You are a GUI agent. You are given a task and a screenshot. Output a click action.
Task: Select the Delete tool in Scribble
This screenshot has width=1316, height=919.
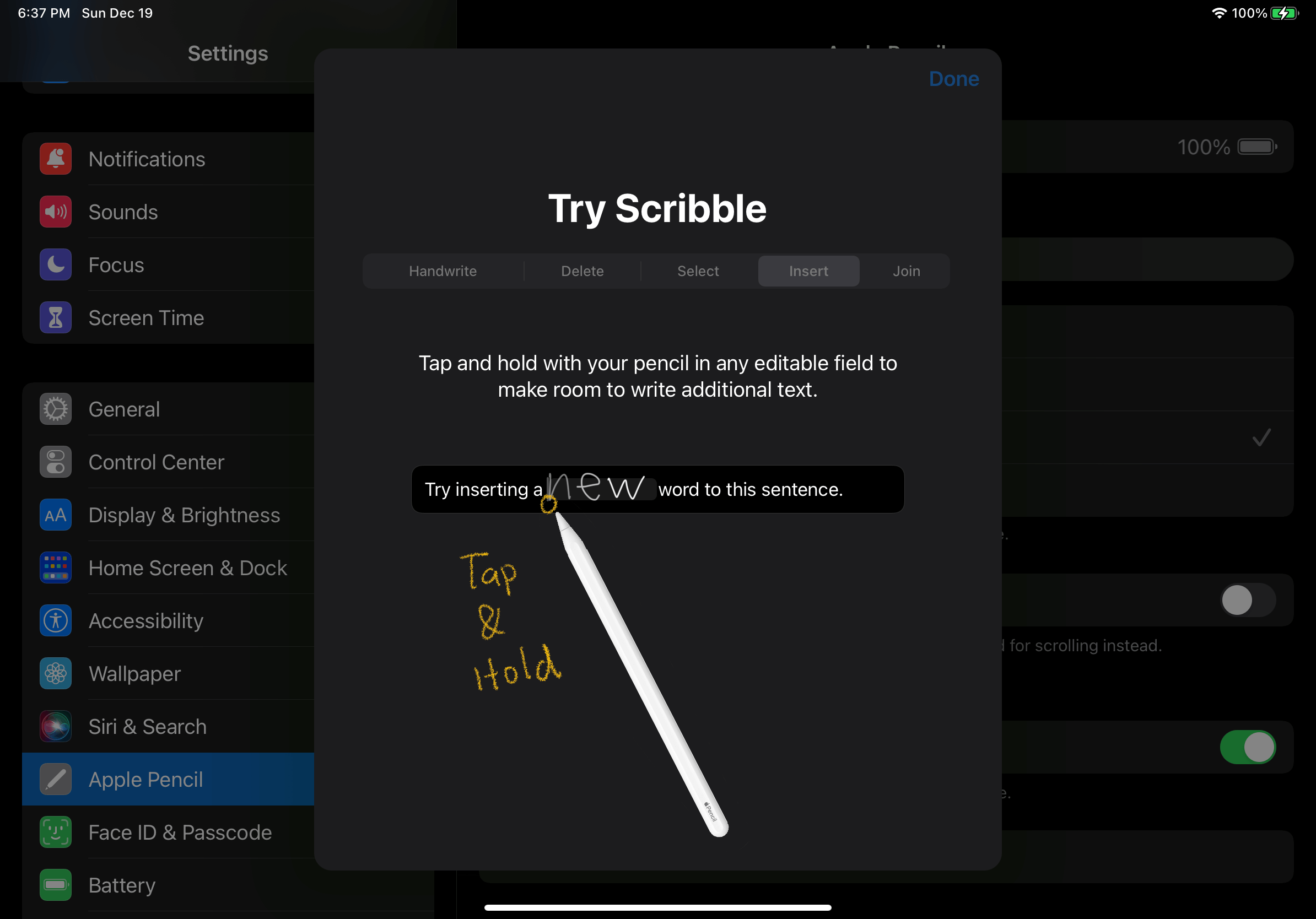click(582, 270)
